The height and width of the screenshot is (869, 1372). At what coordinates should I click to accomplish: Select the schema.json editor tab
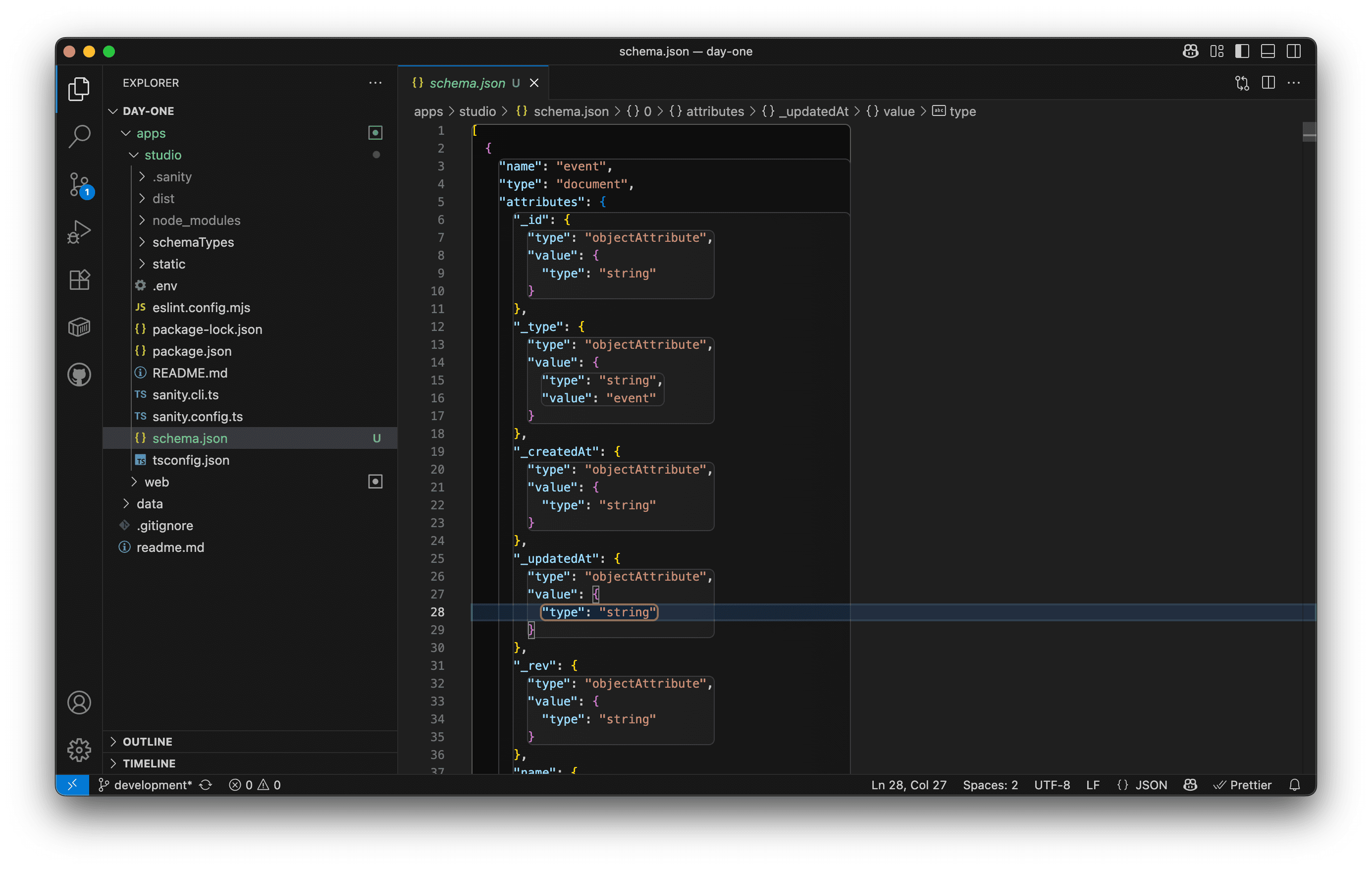tap(467, 83)
